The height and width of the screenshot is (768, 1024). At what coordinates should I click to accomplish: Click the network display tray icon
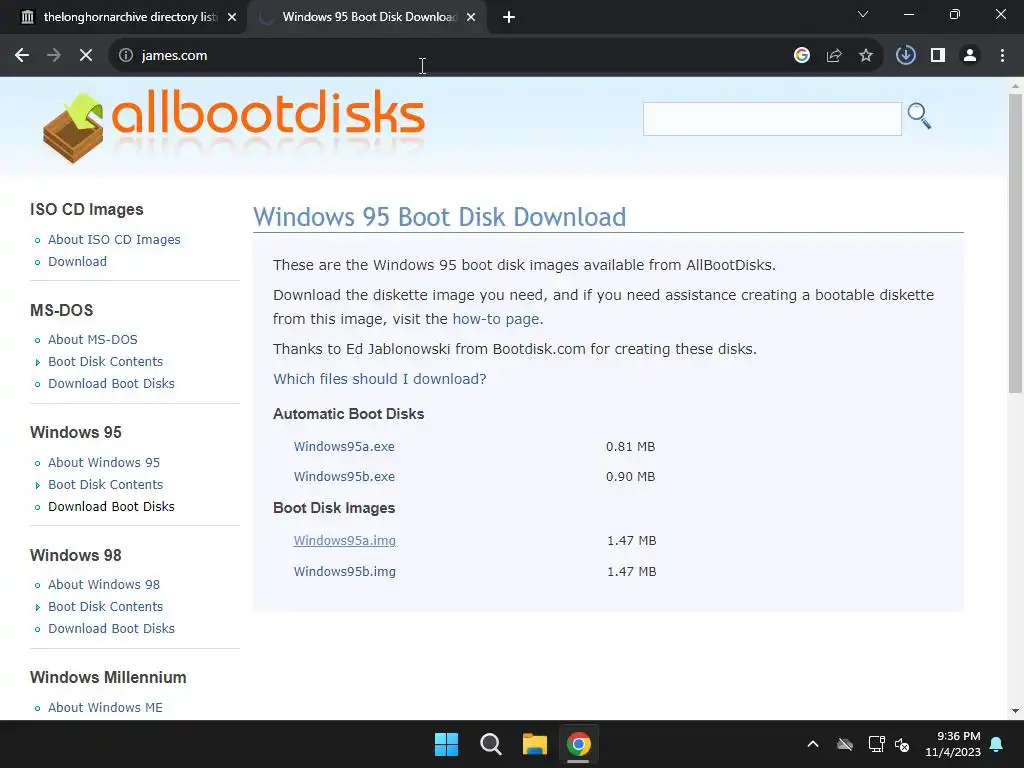click(876, 744)
